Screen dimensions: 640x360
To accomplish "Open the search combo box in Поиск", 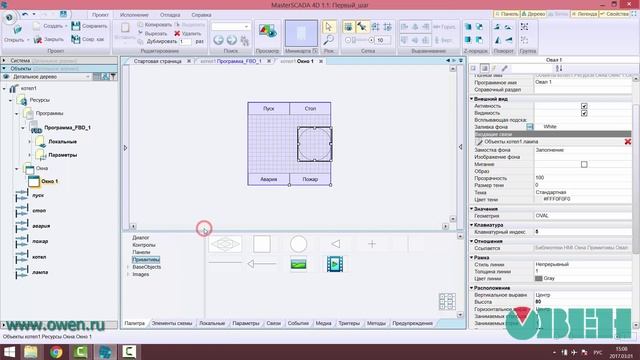I will coord(231,27).
